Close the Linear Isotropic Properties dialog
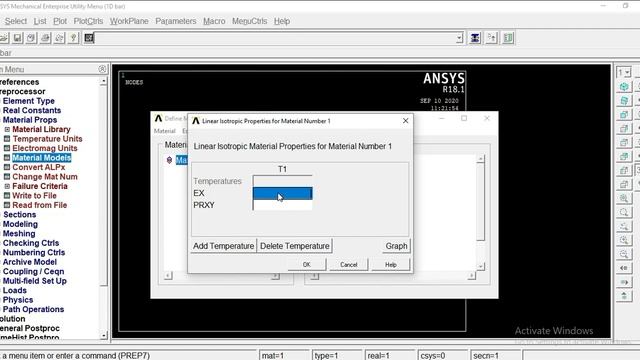 [405, 121]
